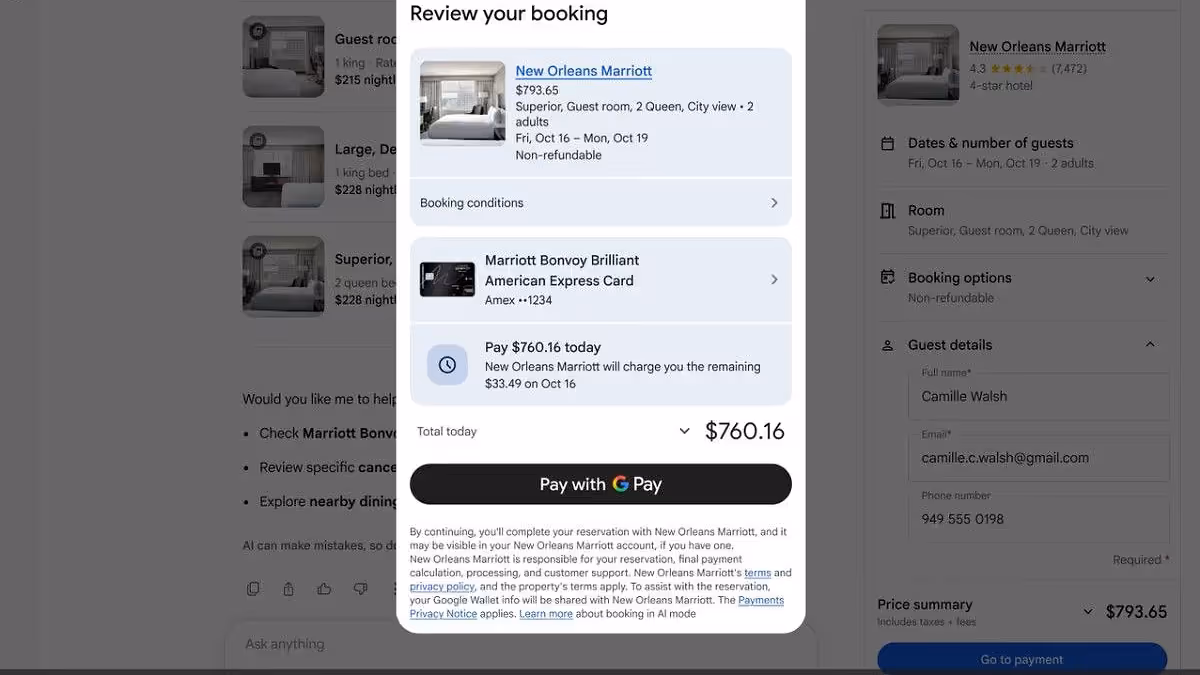1200x675 pixels.
Task: Click Learn more about booking in AI mode
Action: pyautogui.click(x=546, y=614)
